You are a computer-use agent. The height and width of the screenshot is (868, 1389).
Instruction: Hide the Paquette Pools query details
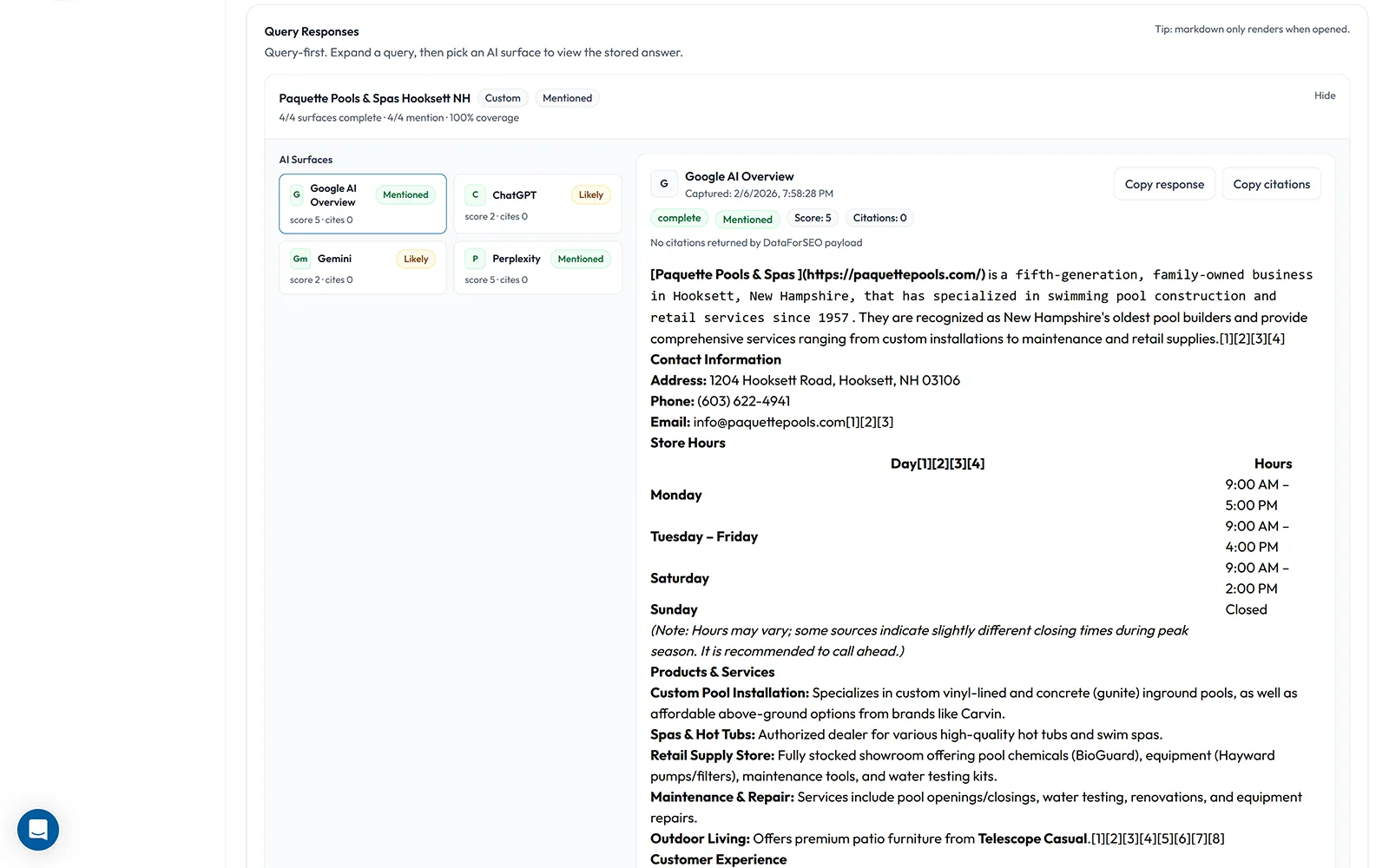pos(1324,95)
